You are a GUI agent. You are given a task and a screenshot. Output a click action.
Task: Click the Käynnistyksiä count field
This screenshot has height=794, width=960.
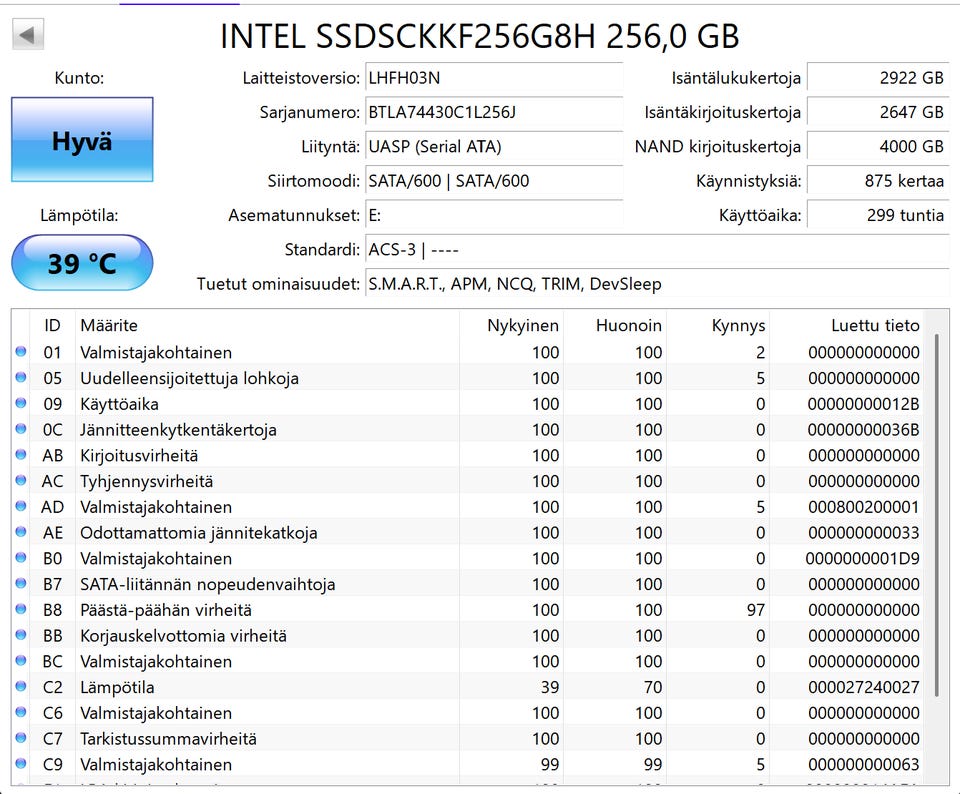pos(877,181)
